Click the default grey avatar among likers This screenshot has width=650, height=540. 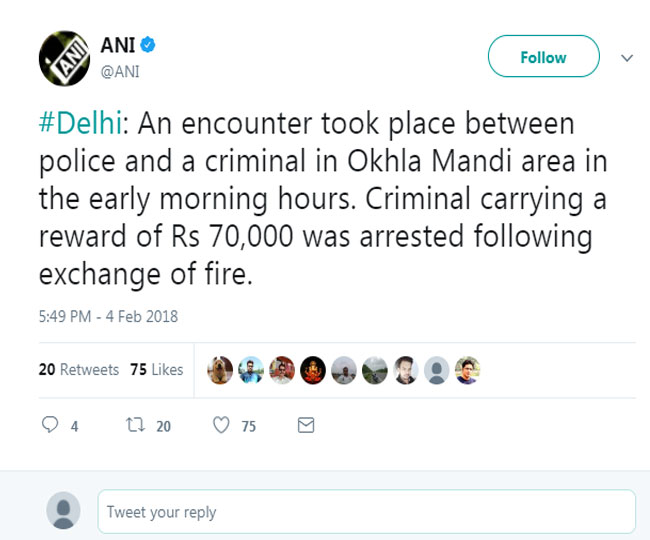point(437,370)
